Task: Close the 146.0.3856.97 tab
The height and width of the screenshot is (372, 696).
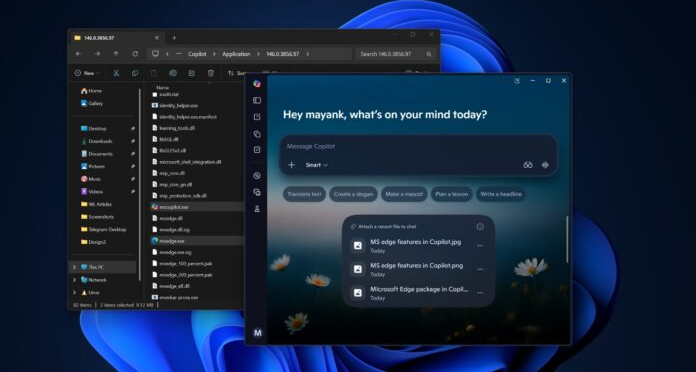Action: tap(157, 38)
